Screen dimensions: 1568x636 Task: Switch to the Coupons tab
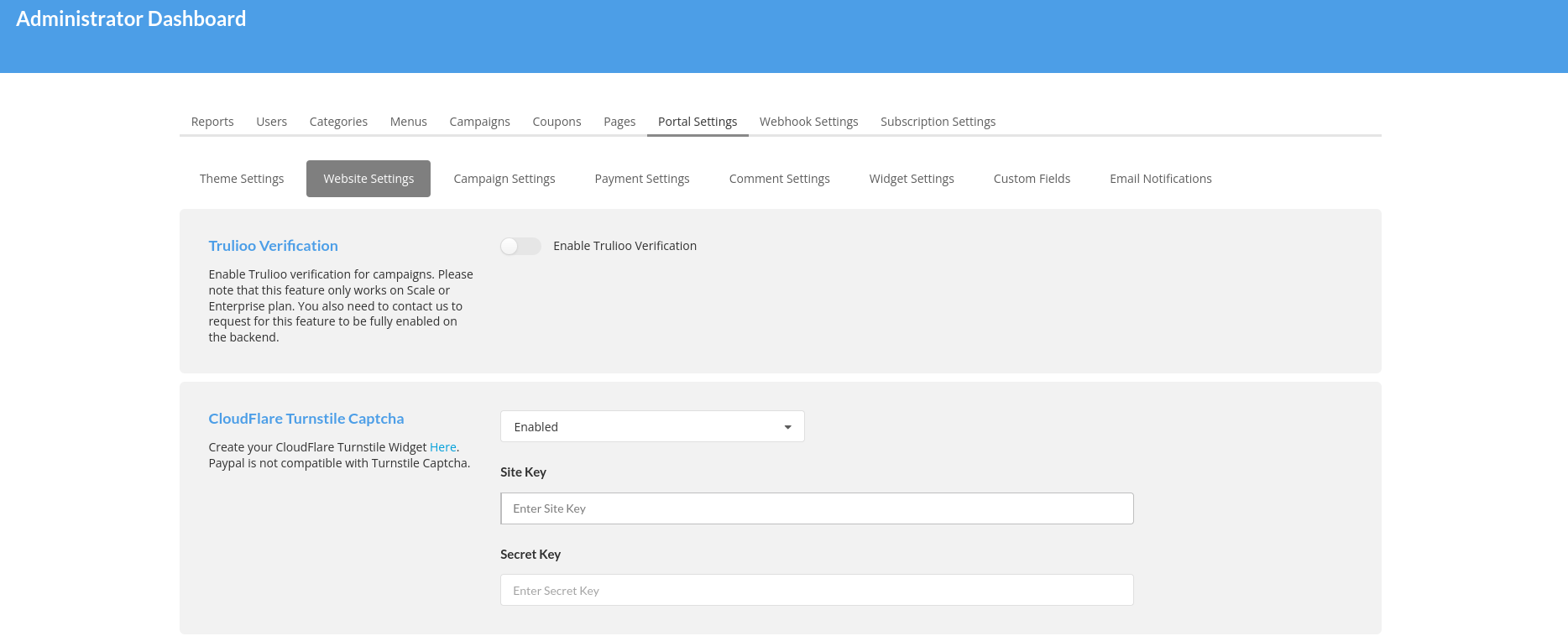pos(557,122)
